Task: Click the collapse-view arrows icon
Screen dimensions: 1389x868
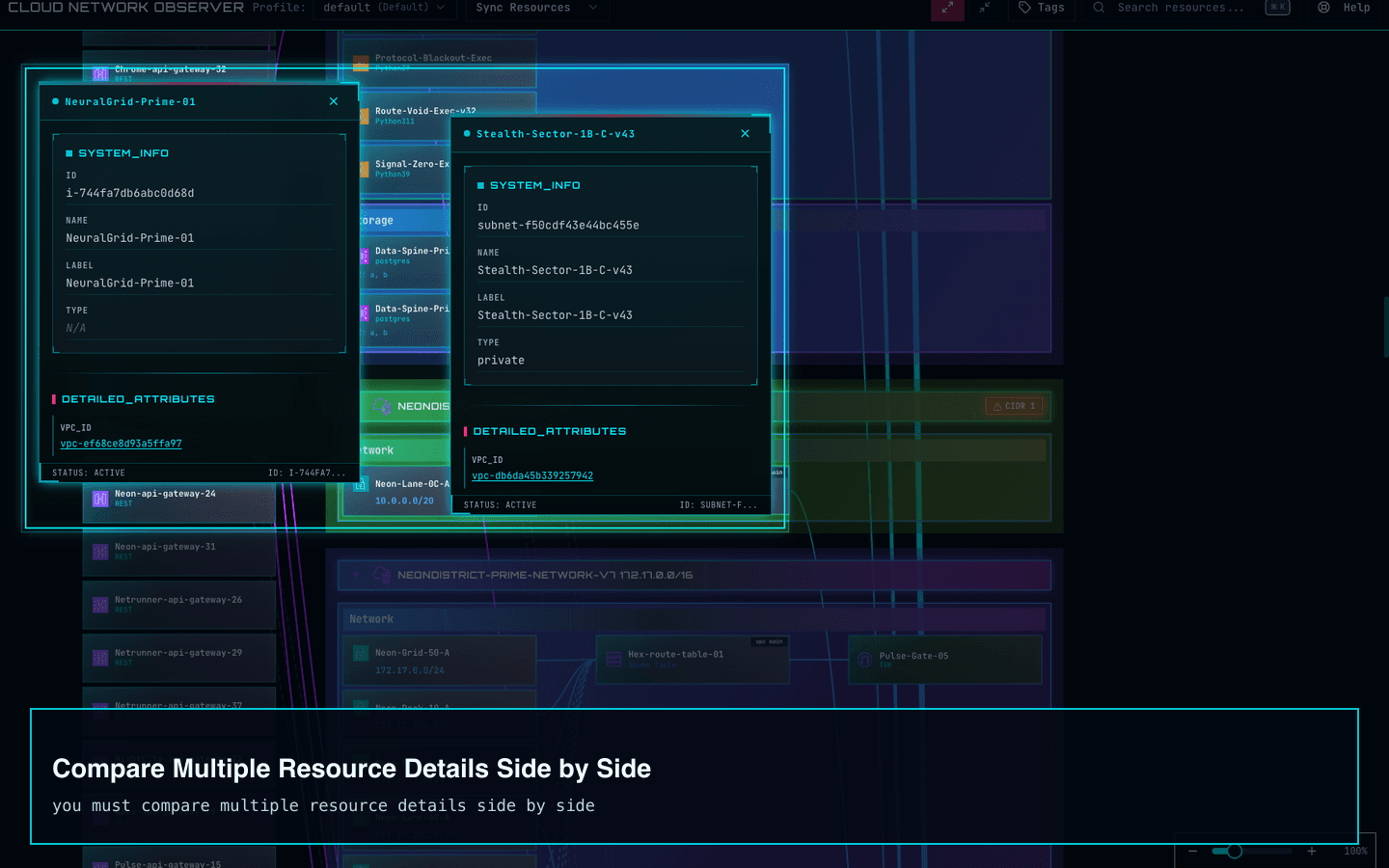Action: coord(984,9)
